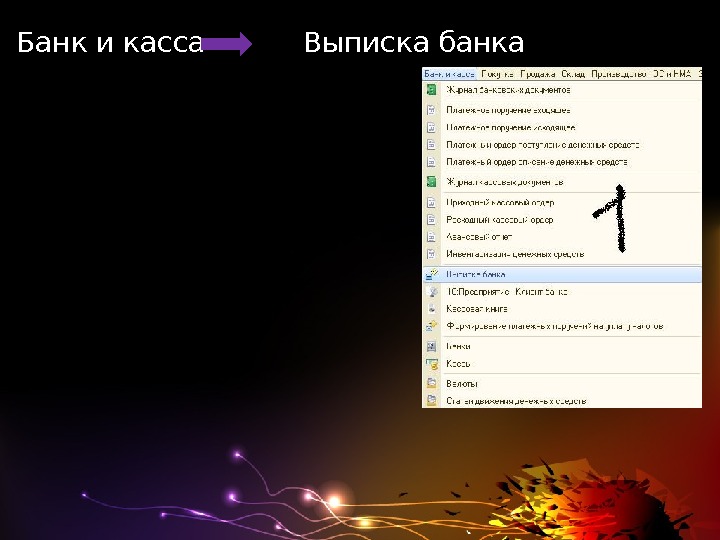Open the 1С:Предприятие - Клиент банка item

(507, 292)
